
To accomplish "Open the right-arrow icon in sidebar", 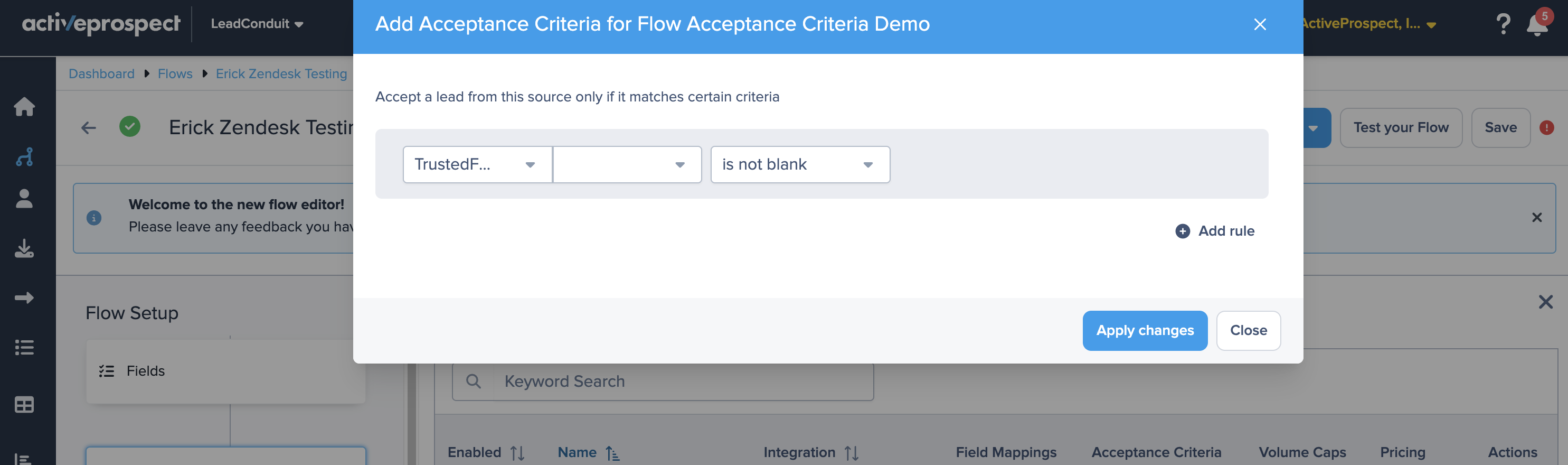I will 24,297.
